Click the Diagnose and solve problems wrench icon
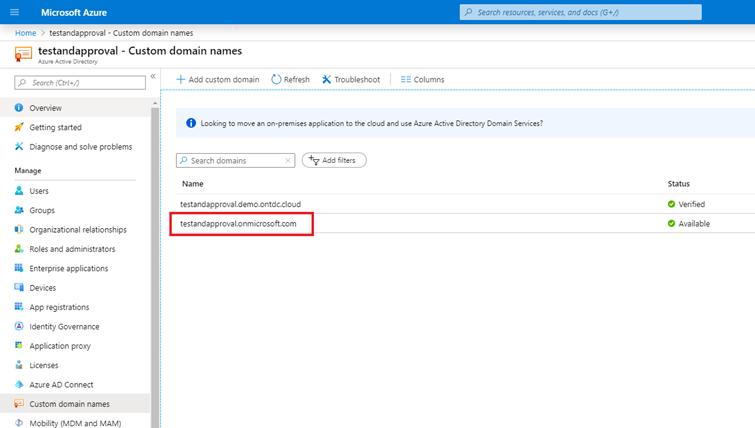 19,146
